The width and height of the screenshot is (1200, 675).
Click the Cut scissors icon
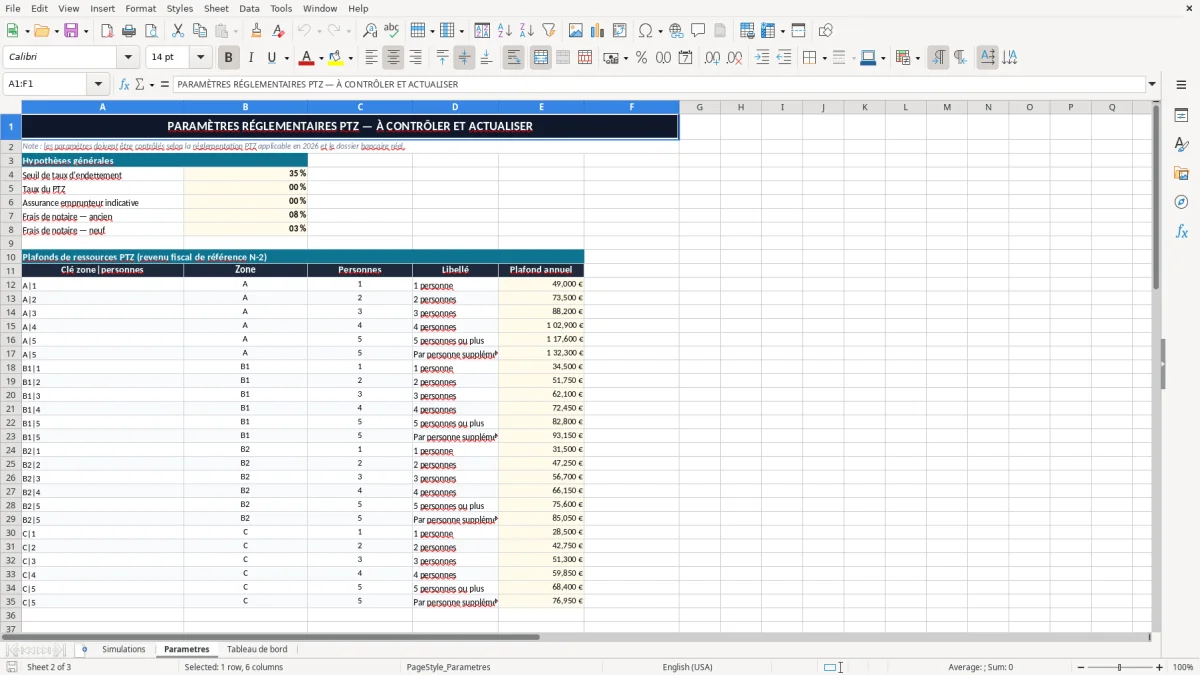point(178,31)
